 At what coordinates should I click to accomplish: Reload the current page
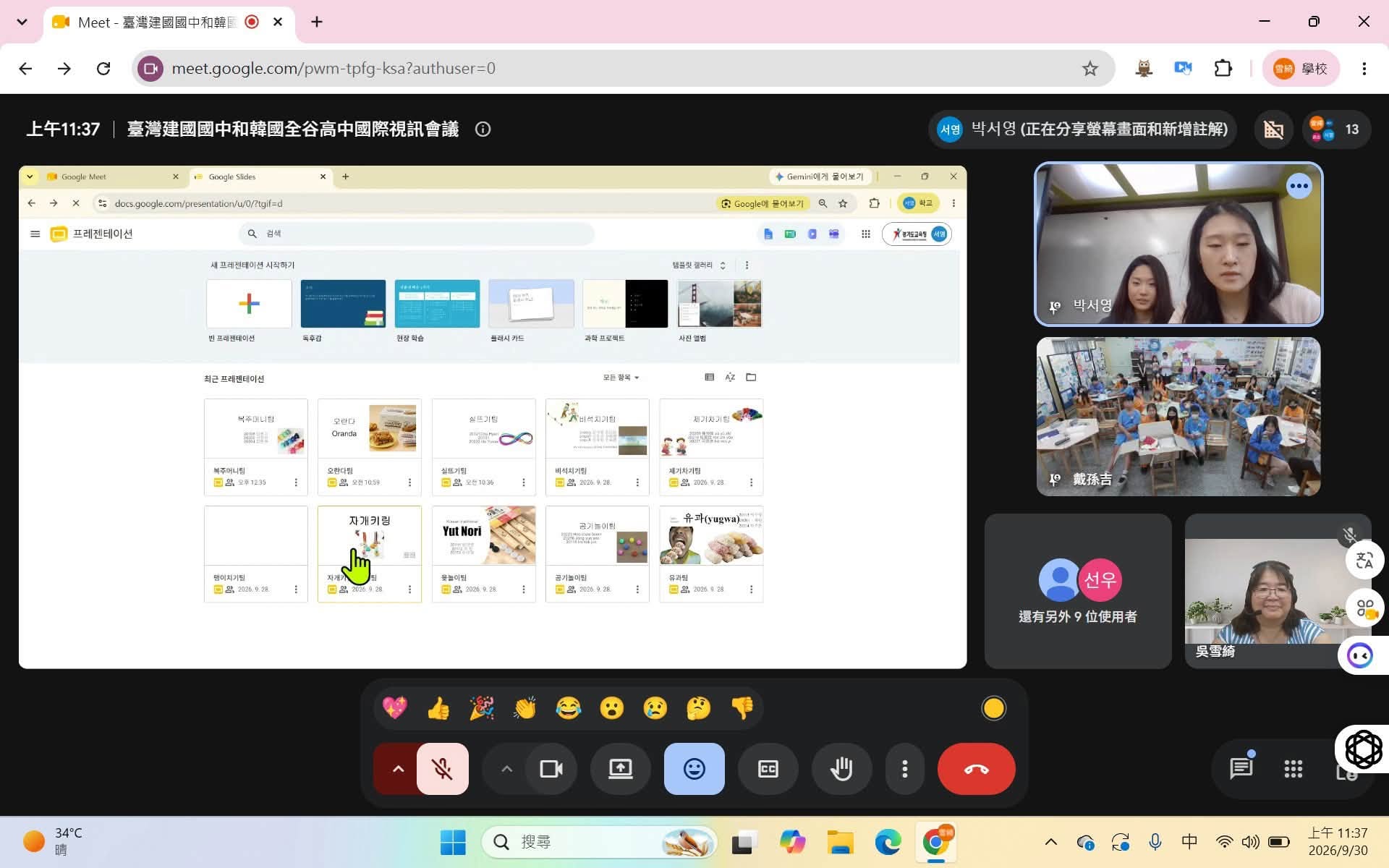(103, 69)
